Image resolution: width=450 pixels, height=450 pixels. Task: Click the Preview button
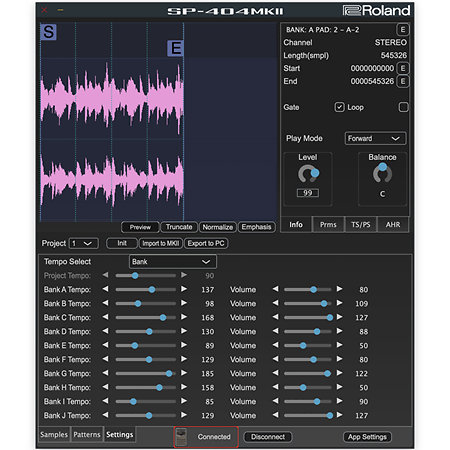140,227
